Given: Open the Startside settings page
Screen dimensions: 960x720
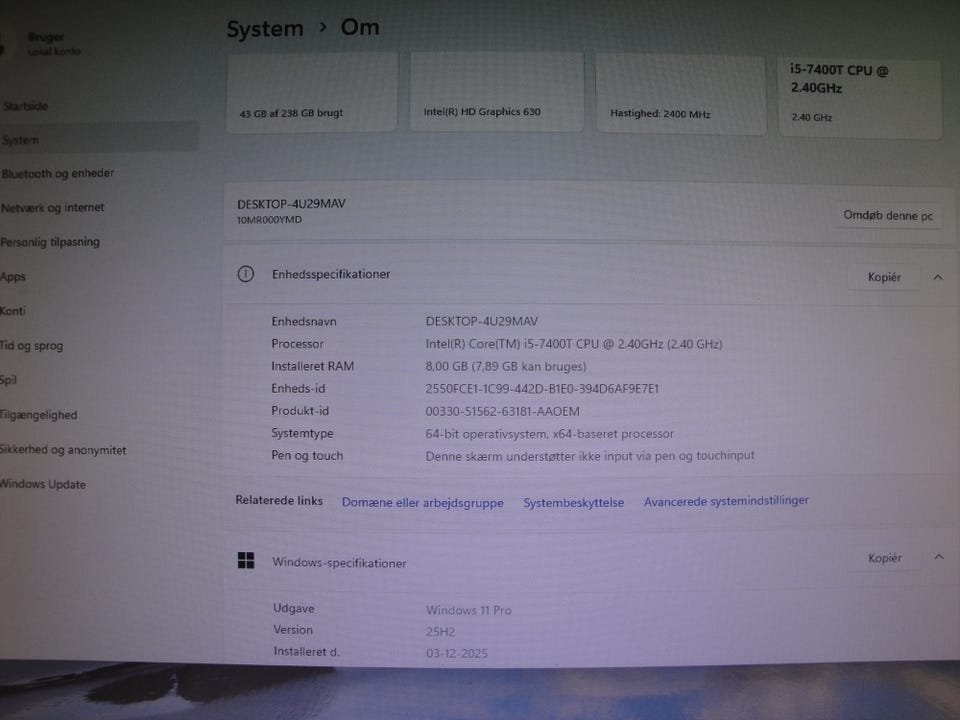Looking at the screenshot, I should [x=25, y=106].
